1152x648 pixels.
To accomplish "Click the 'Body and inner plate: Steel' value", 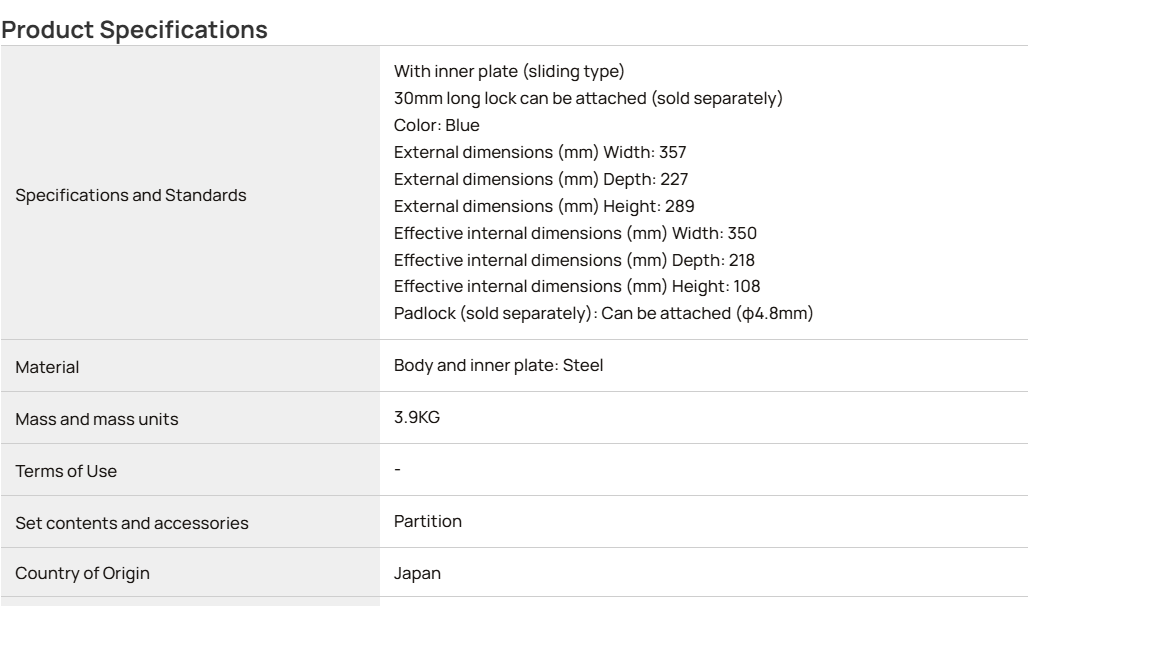I will pyautogui.click(x=498, y=366).
